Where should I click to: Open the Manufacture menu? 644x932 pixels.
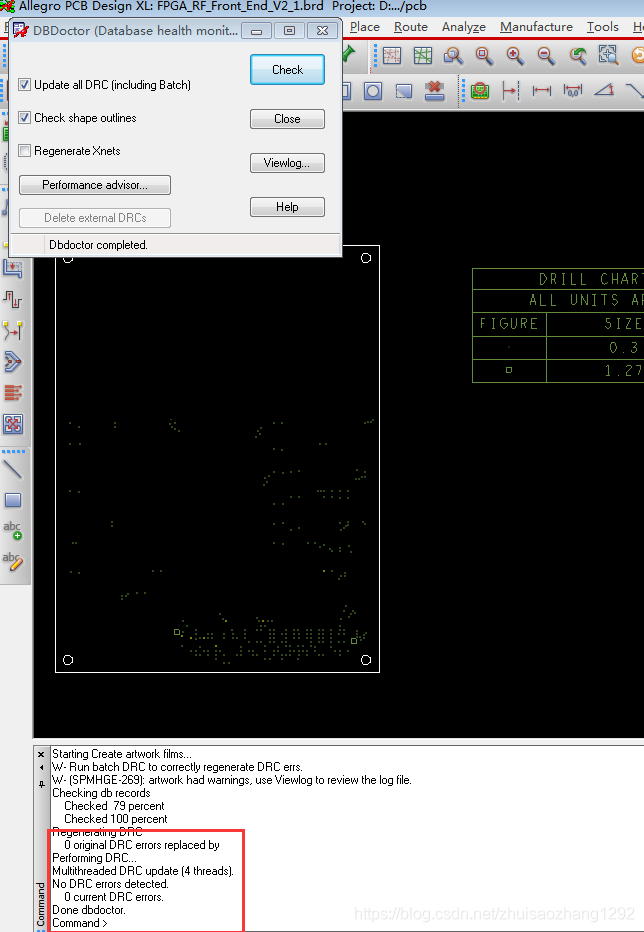coord(536,27)
